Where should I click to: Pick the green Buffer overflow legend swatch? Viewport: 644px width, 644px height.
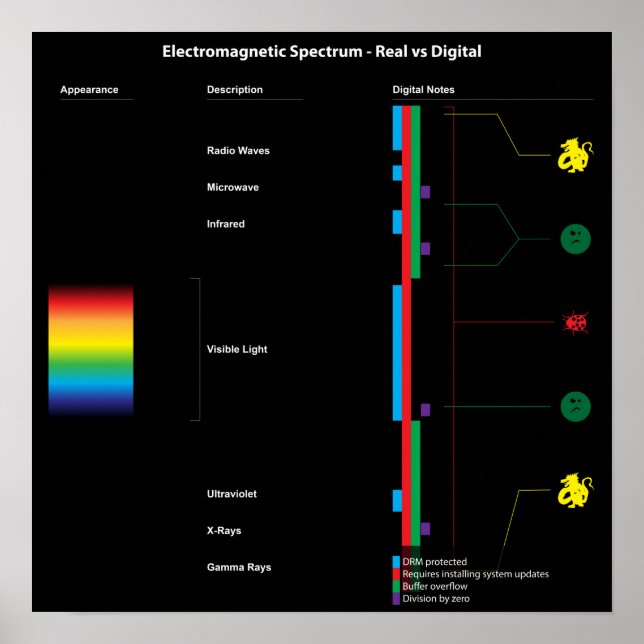pos(396,586)
